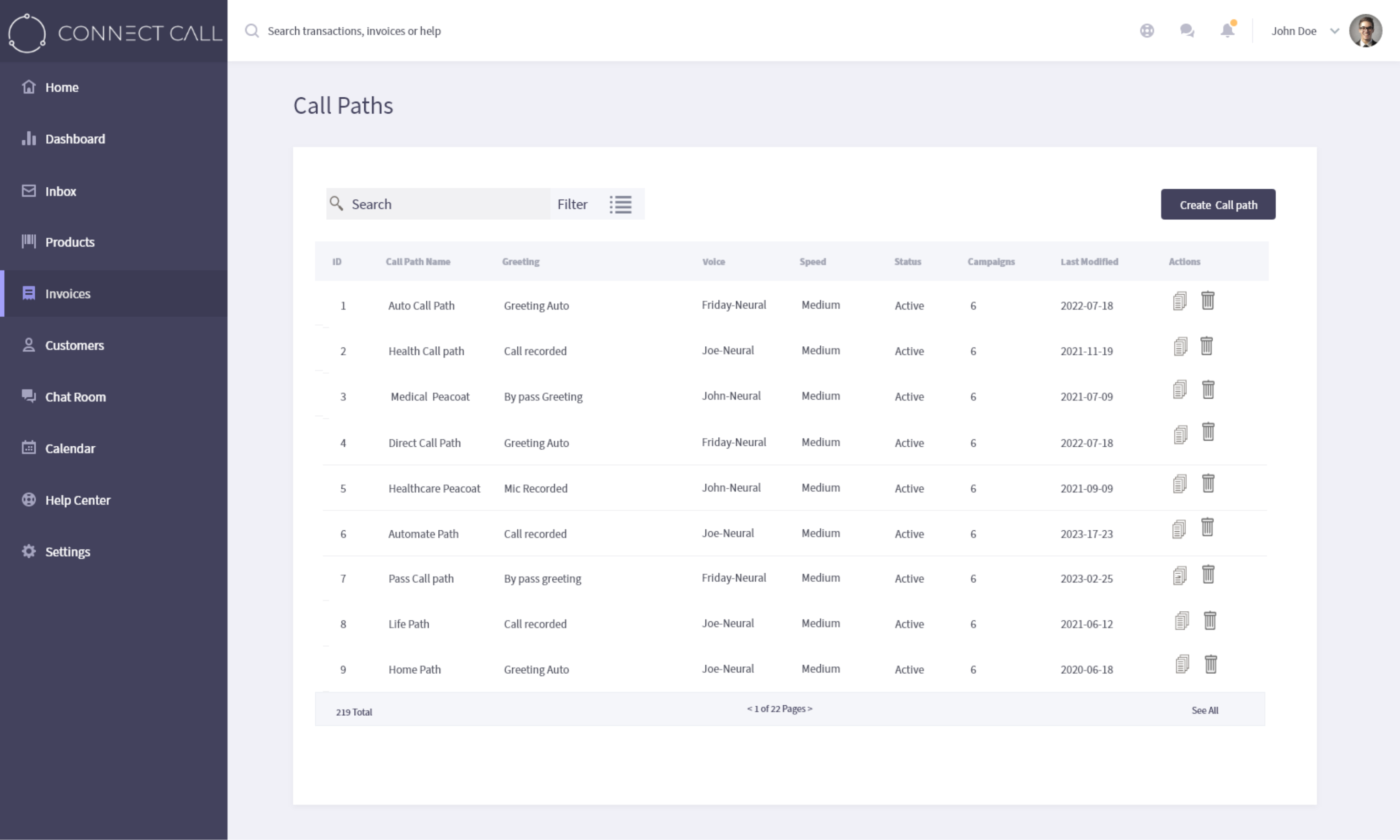Image resolution: width=1400 pixels, height=840 pixels.
Task: Delete the Pass Call path row
Action: point(1208,574)
